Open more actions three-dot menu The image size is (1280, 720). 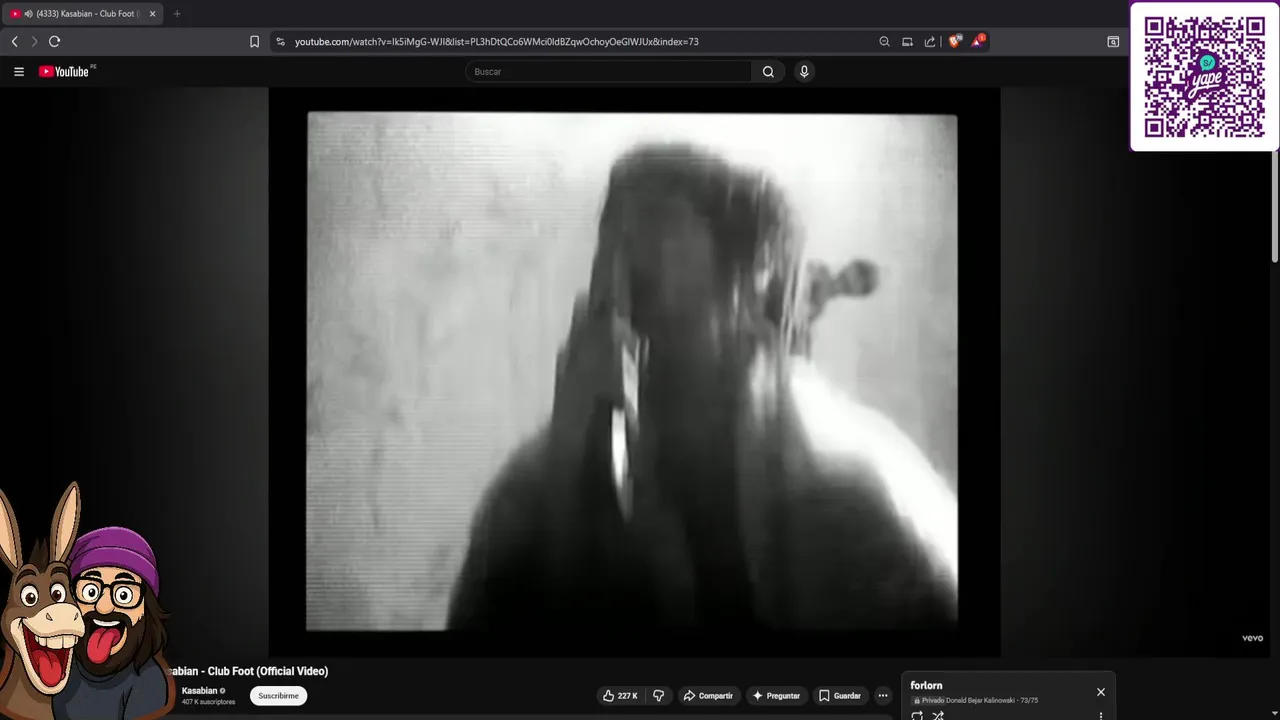point(882,696)
